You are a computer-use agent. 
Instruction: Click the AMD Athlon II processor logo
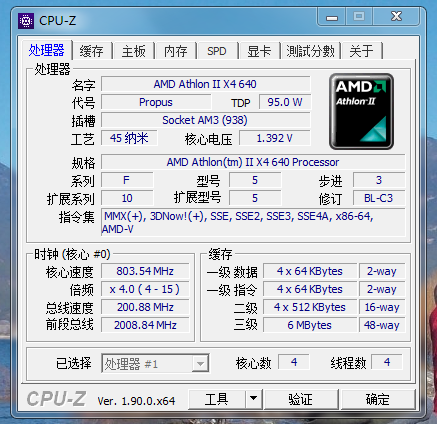coord(361,112)
